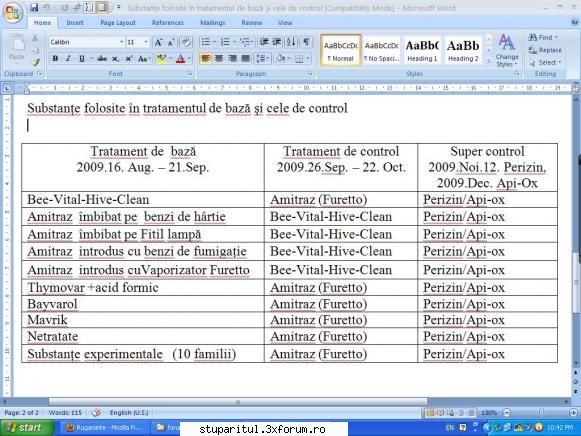Open the Calibri font name dropdown

coord(122,42)
